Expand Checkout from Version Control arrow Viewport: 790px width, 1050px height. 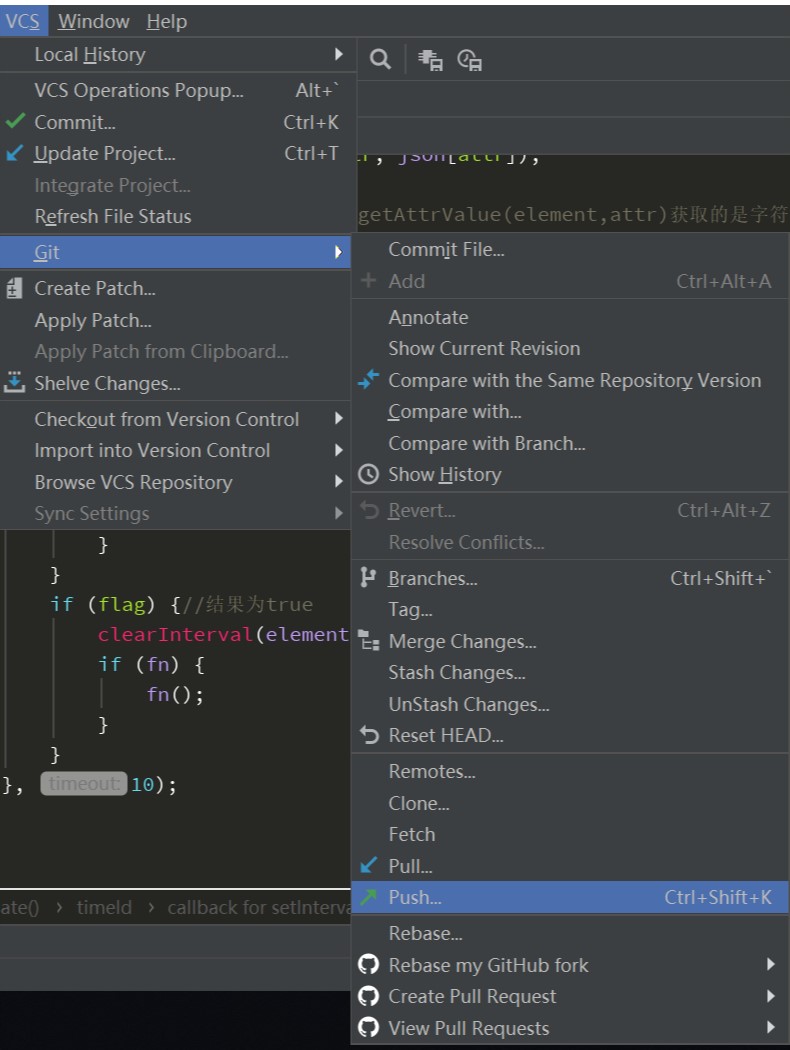click(339, 419)
